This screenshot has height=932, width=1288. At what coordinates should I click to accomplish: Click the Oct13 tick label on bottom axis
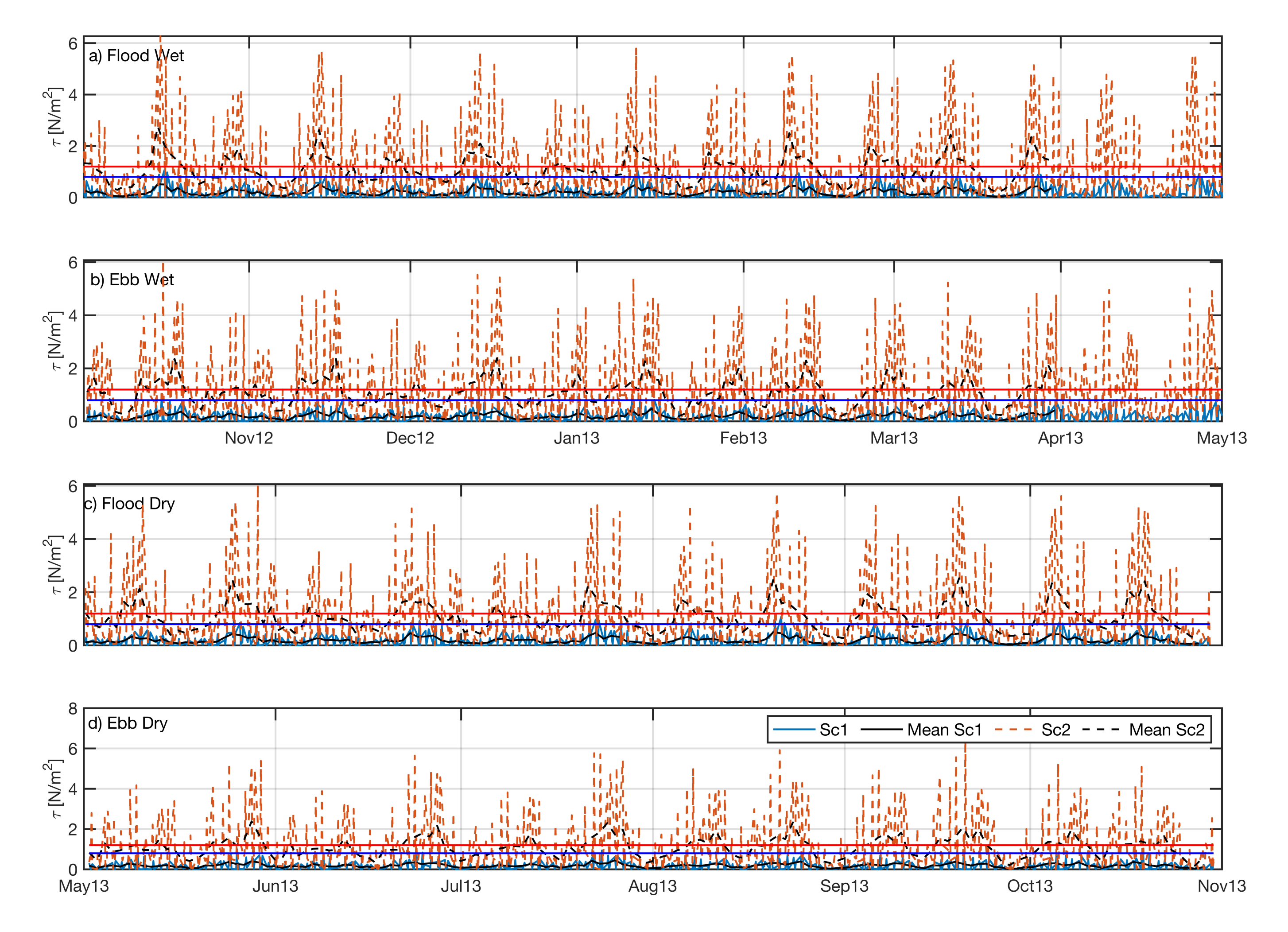(x=1030, y=886)
